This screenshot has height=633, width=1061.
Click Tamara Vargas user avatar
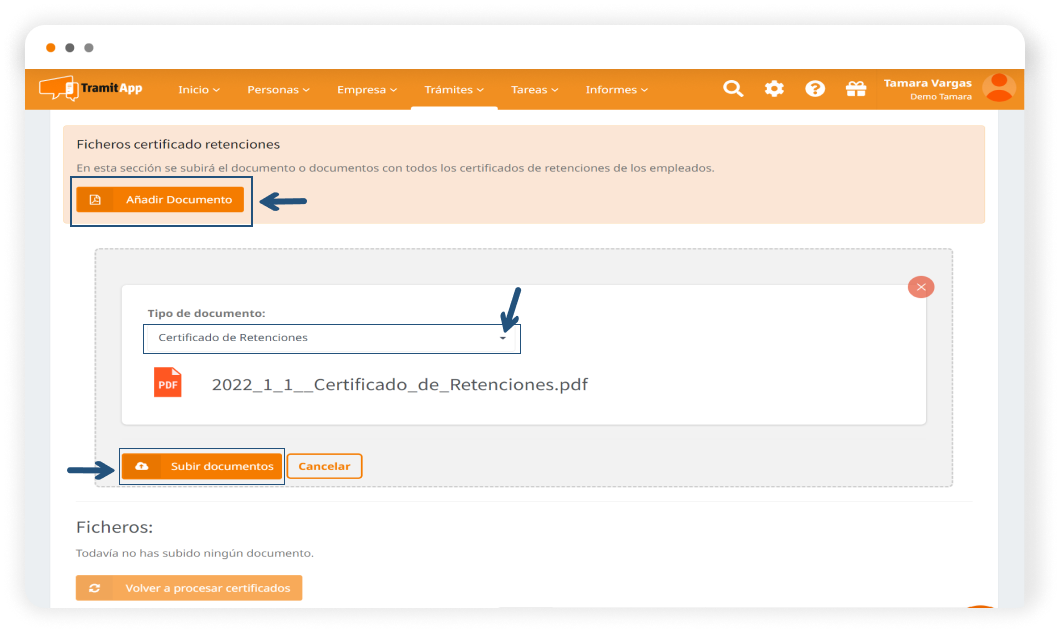point(998,88)
